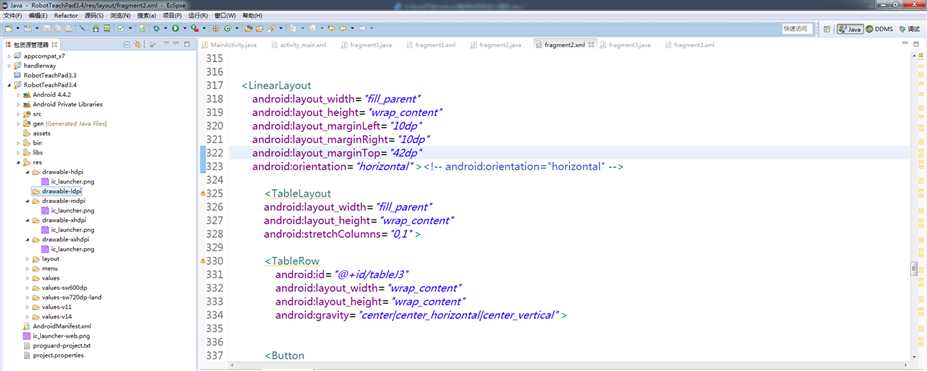The width and height of the screenshot is (927, 371).
Task: Click the New file toolbar icon
Action: click(x=8, y=28)
